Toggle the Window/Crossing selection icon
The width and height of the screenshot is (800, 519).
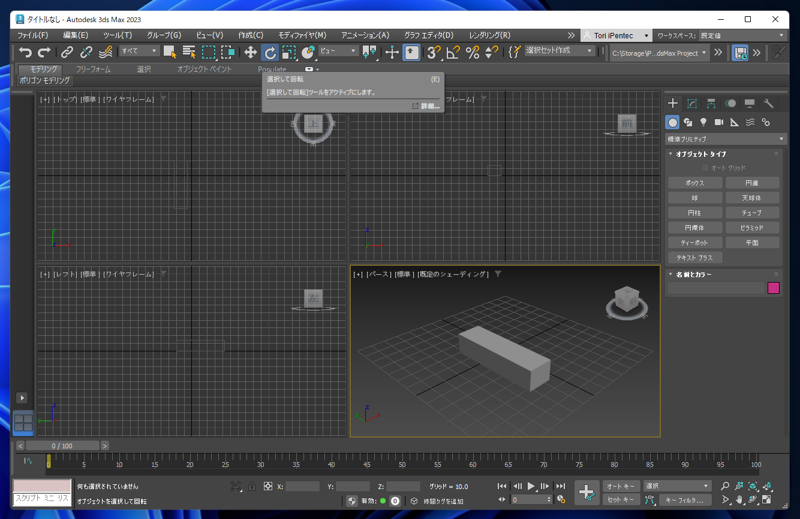[228, 52]
